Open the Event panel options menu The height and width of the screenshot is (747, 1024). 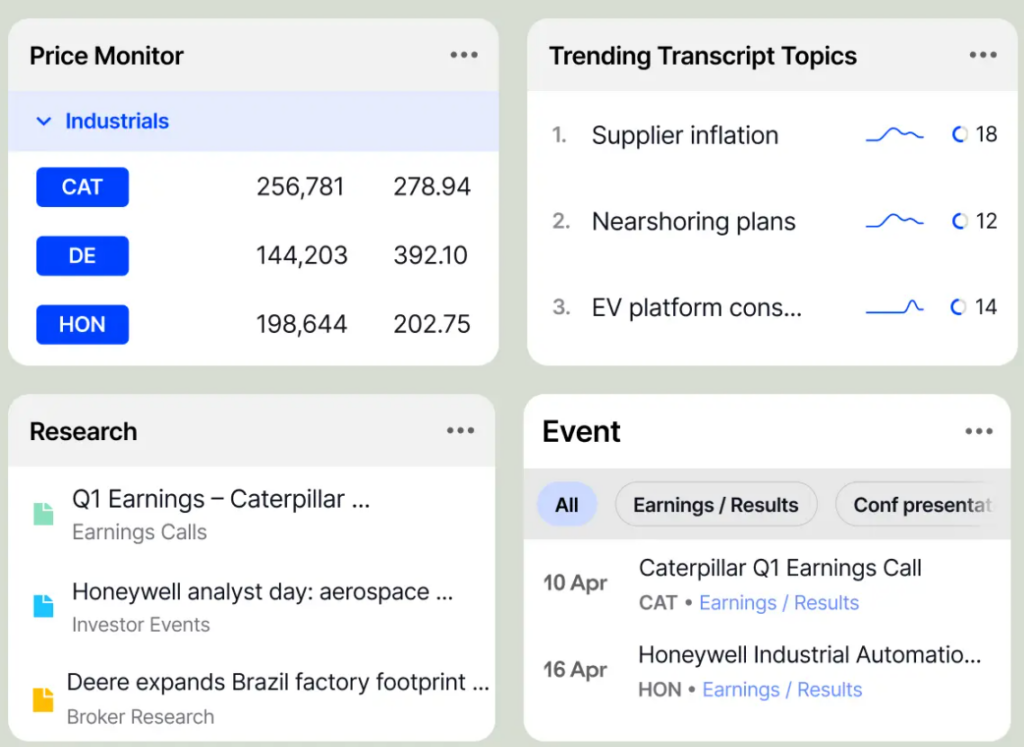pos(979,431)
